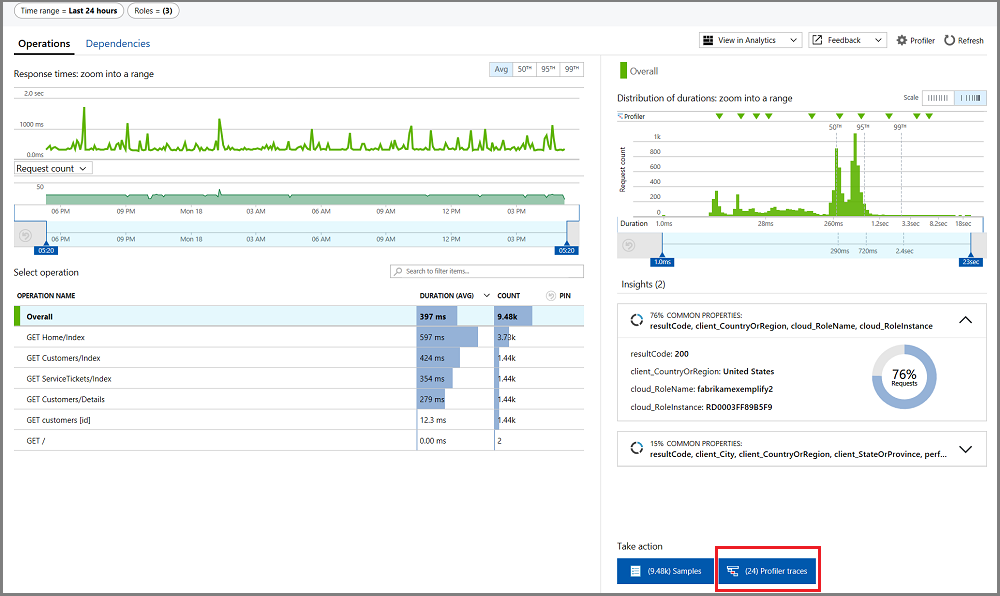
Task: Click reset zoom icon under response times chart
Action: point(26,235)
